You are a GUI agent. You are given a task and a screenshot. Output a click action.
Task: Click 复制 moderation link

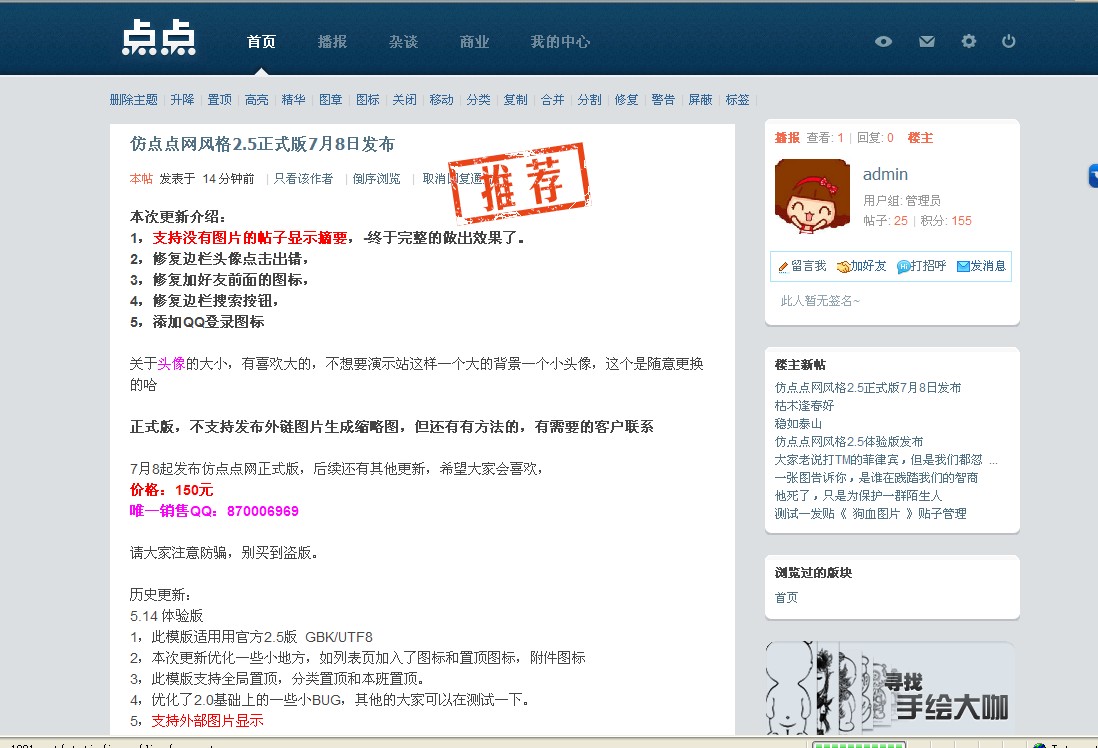[515, 99]
